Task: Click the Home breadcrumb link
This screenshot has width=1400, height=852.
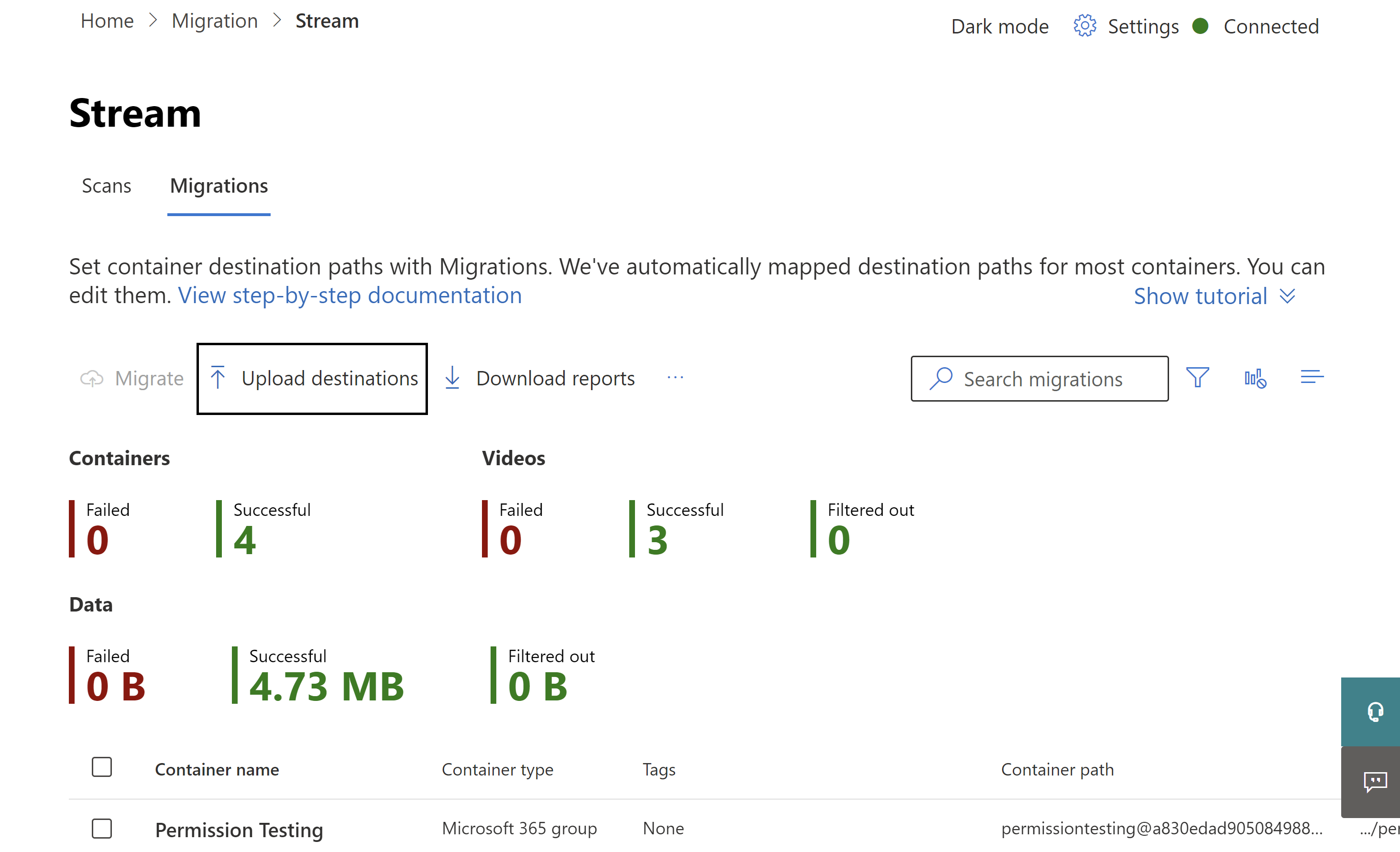Action: coord(106,24)
